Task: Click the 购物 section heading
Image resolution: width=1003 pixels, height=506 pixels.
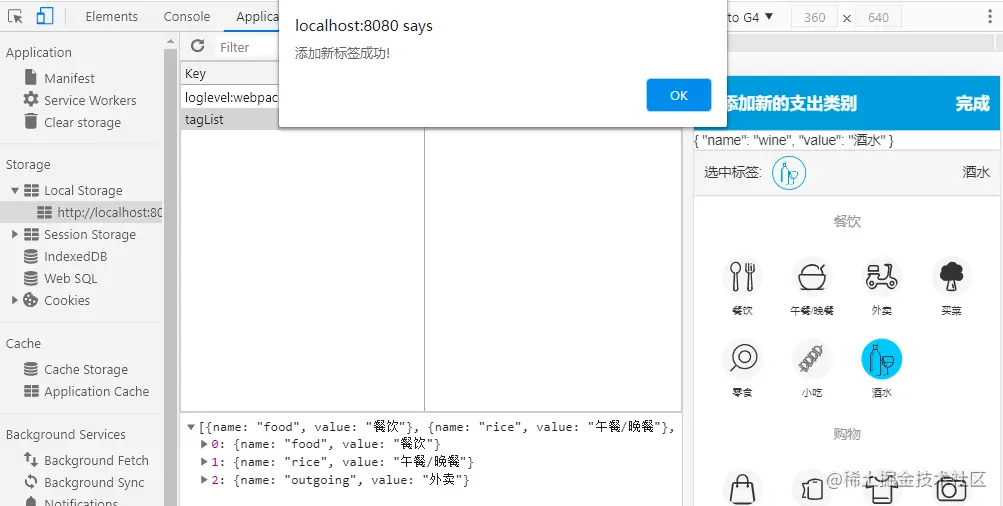Action: point(847,434)
